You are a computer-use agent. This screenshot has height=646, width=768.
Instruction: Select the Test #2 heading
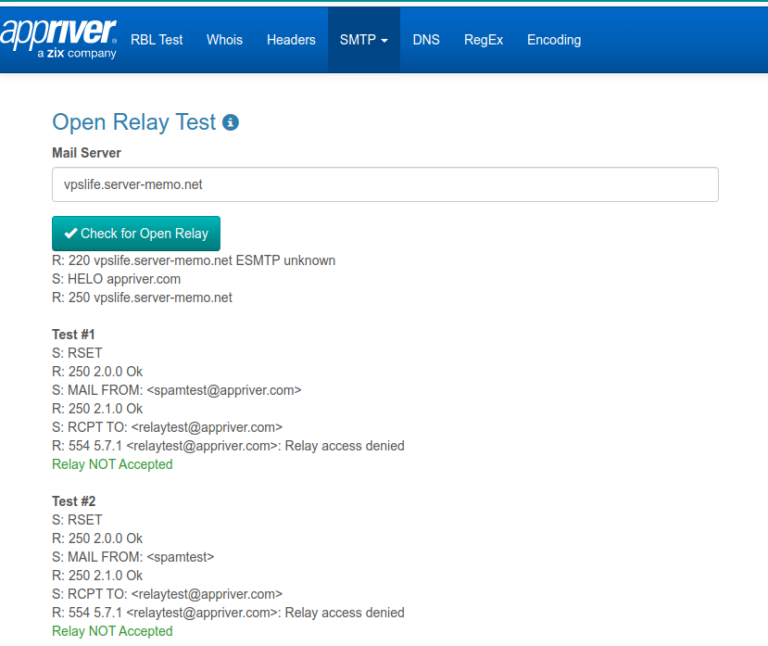tap(73, 501)
